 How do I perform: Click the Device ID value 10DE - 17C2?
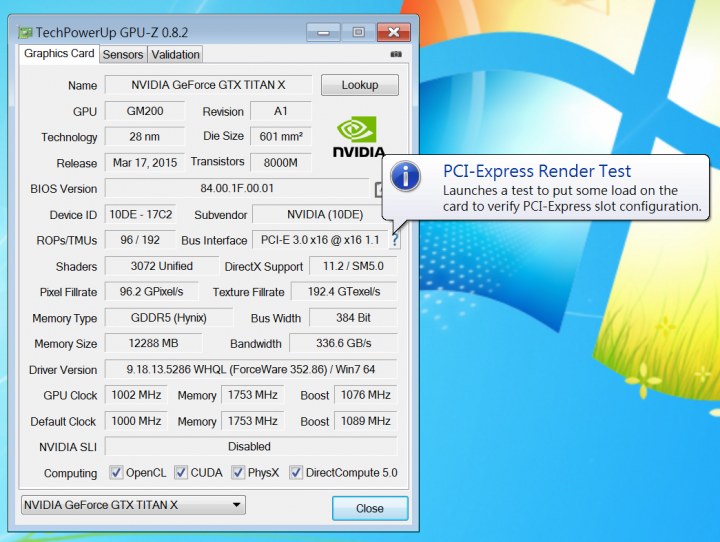tap(141, 215)
